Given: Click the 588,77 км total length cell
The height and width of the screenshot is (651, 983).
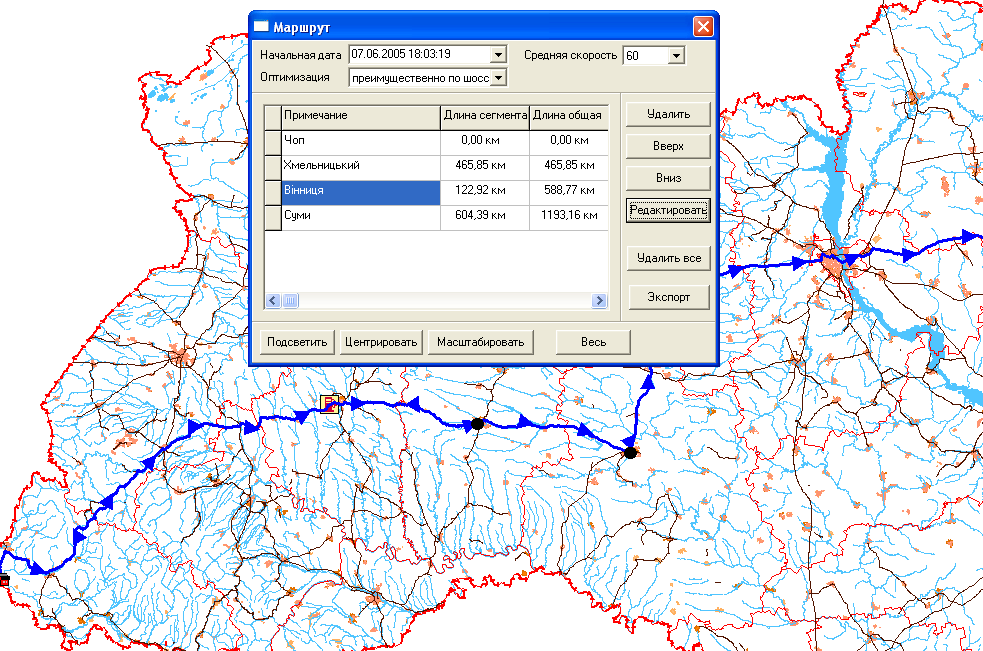Looking at the screenshot, I should (x=569, y=191).
